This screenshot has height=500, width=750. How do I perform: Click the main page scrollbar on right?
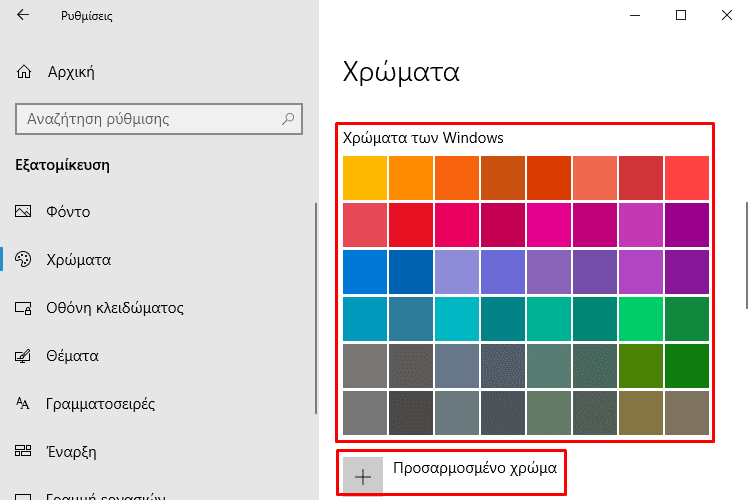point(747,256)
